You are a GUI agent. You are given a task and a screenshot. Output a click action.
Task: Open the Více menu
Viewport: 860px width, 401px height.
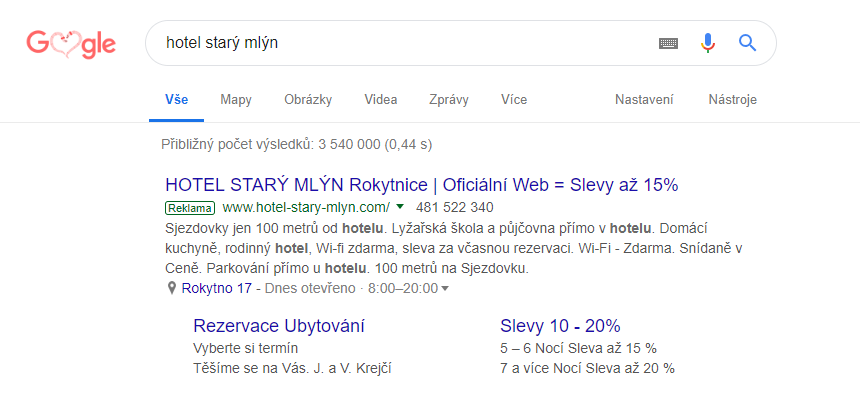point(514,100)
